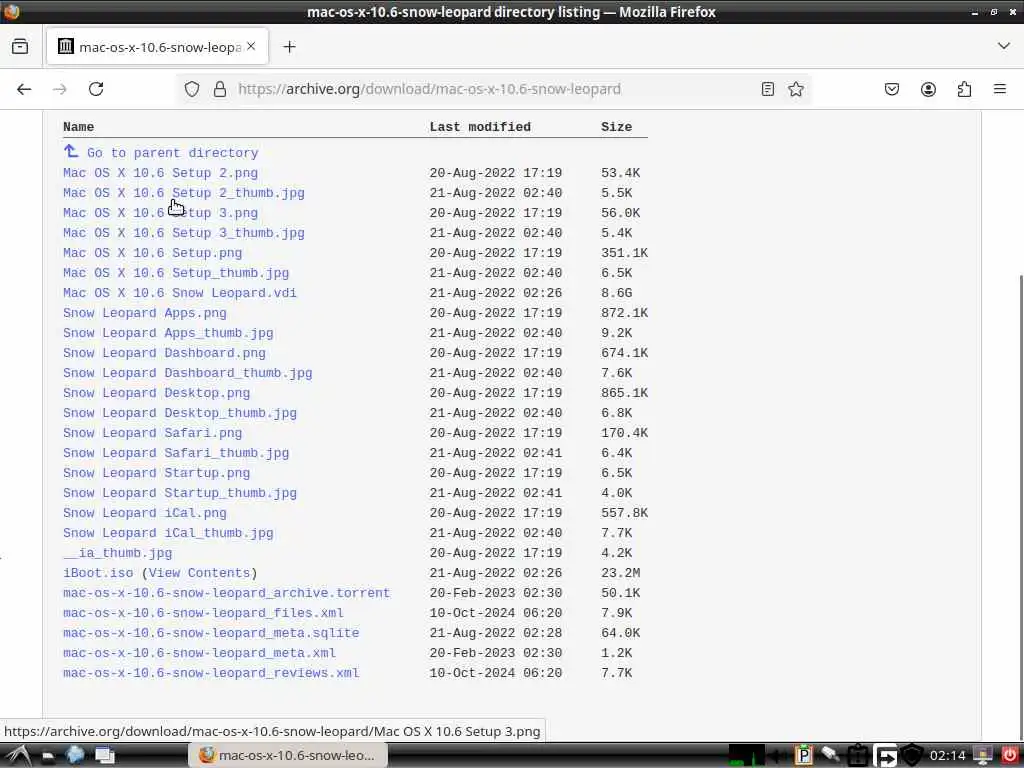Open Snow Leopard iCal.png
This screenshot has width=1024, height=768.
click(145, 513)
